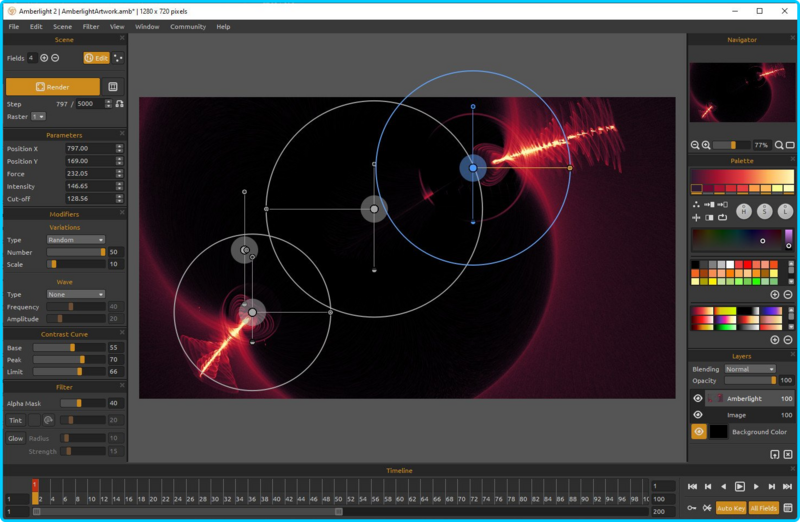The height and width of the screenshot is (522, 800).
Task: Click the crossed-out key icon in Timeline
Action: pos(707,508)
